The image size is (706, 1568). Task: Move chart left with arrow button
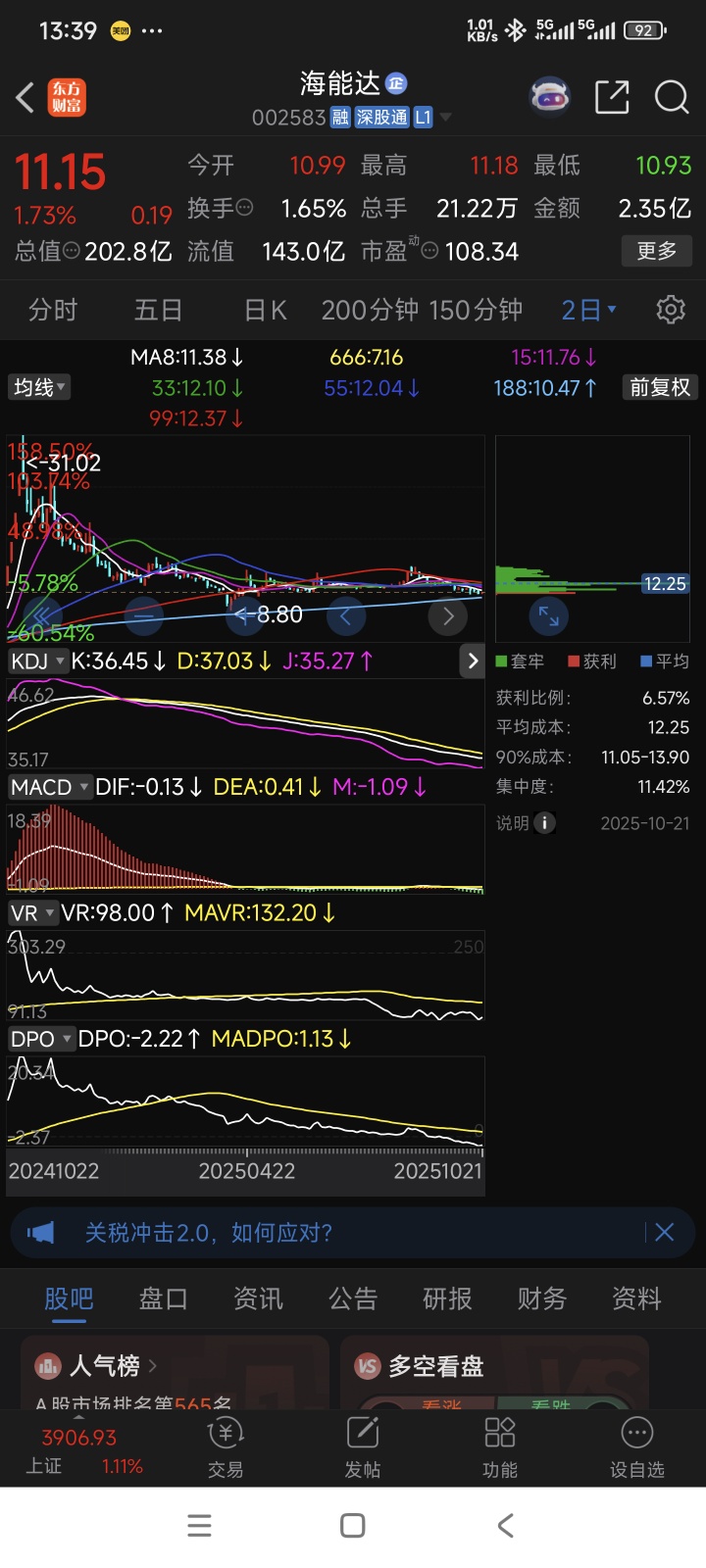[x=345, y=616]
